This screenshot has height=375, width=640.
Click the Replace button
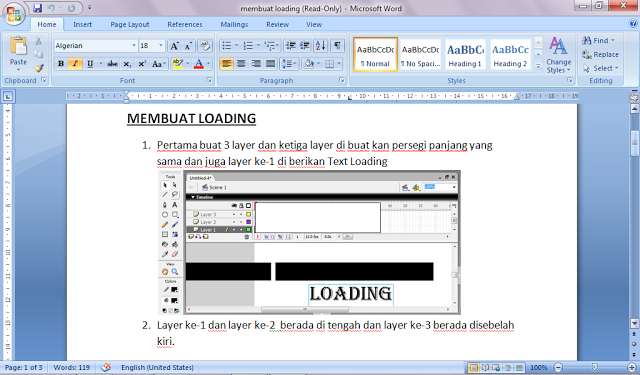click(600, 54)
